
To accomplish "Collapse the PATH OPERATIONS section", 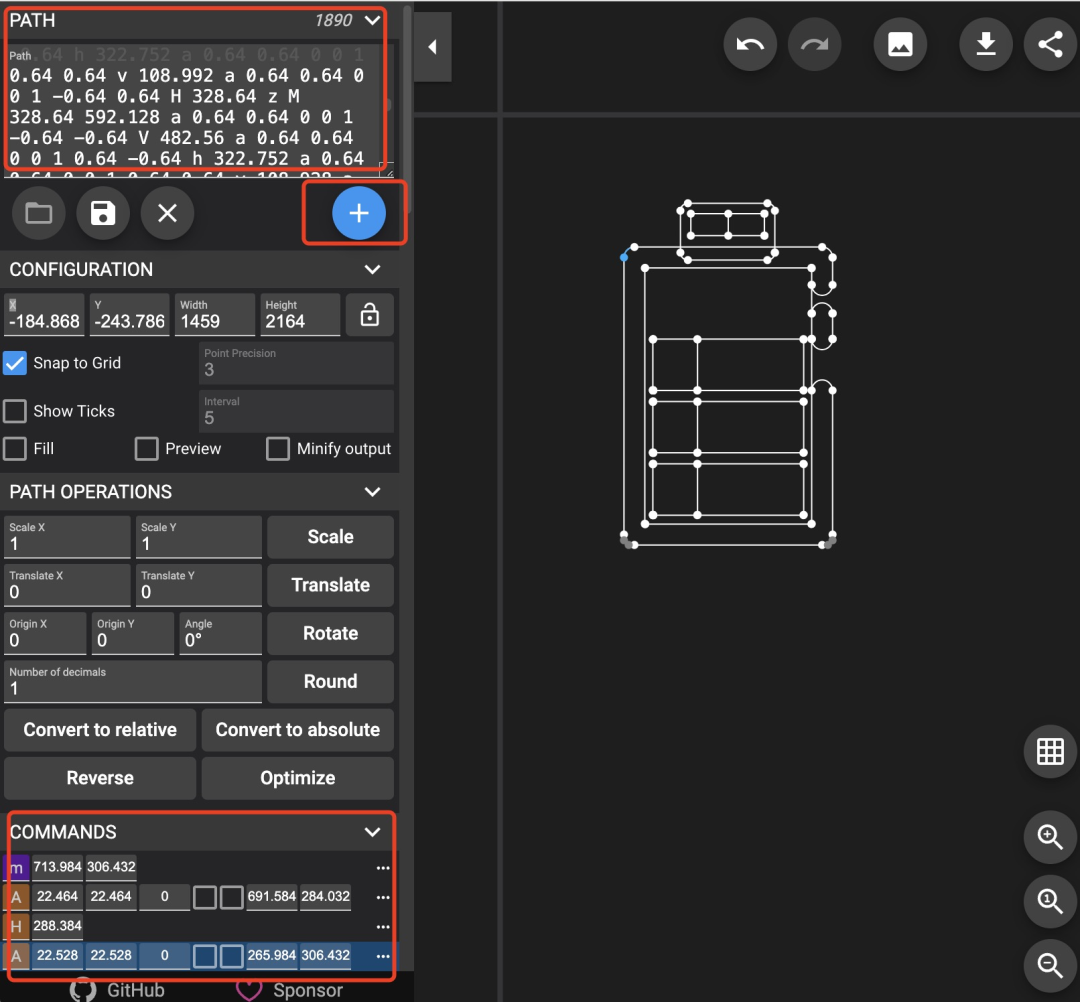I will (x=372, y=492).
